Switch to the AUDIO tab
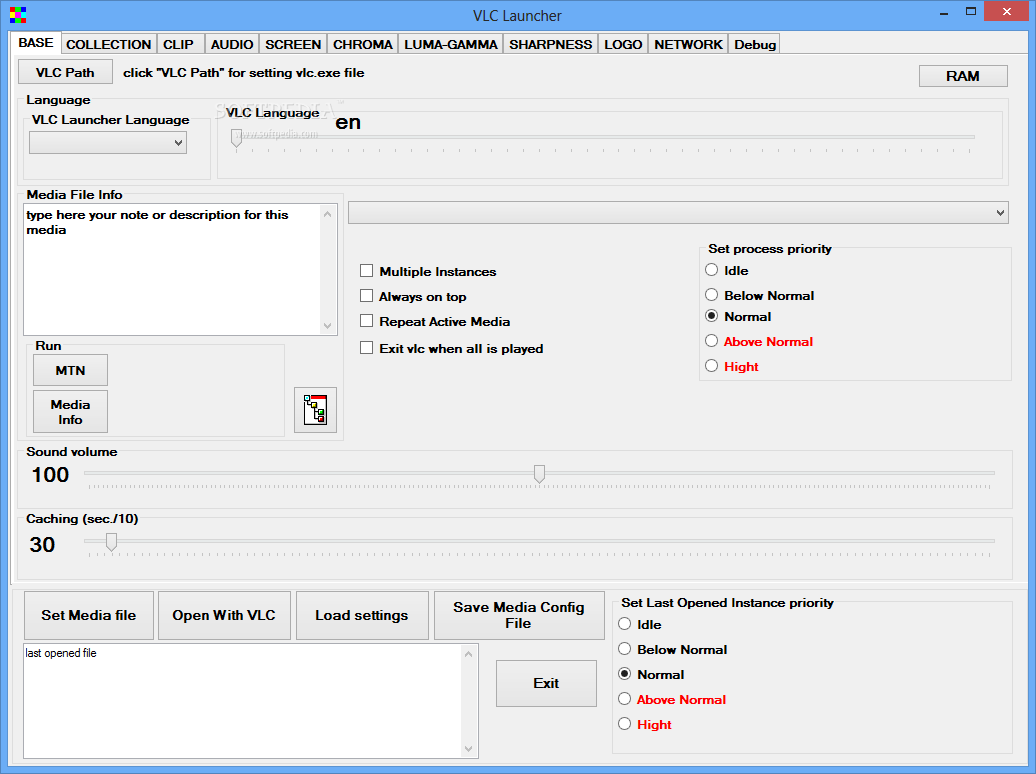 (x=232, y=44)
